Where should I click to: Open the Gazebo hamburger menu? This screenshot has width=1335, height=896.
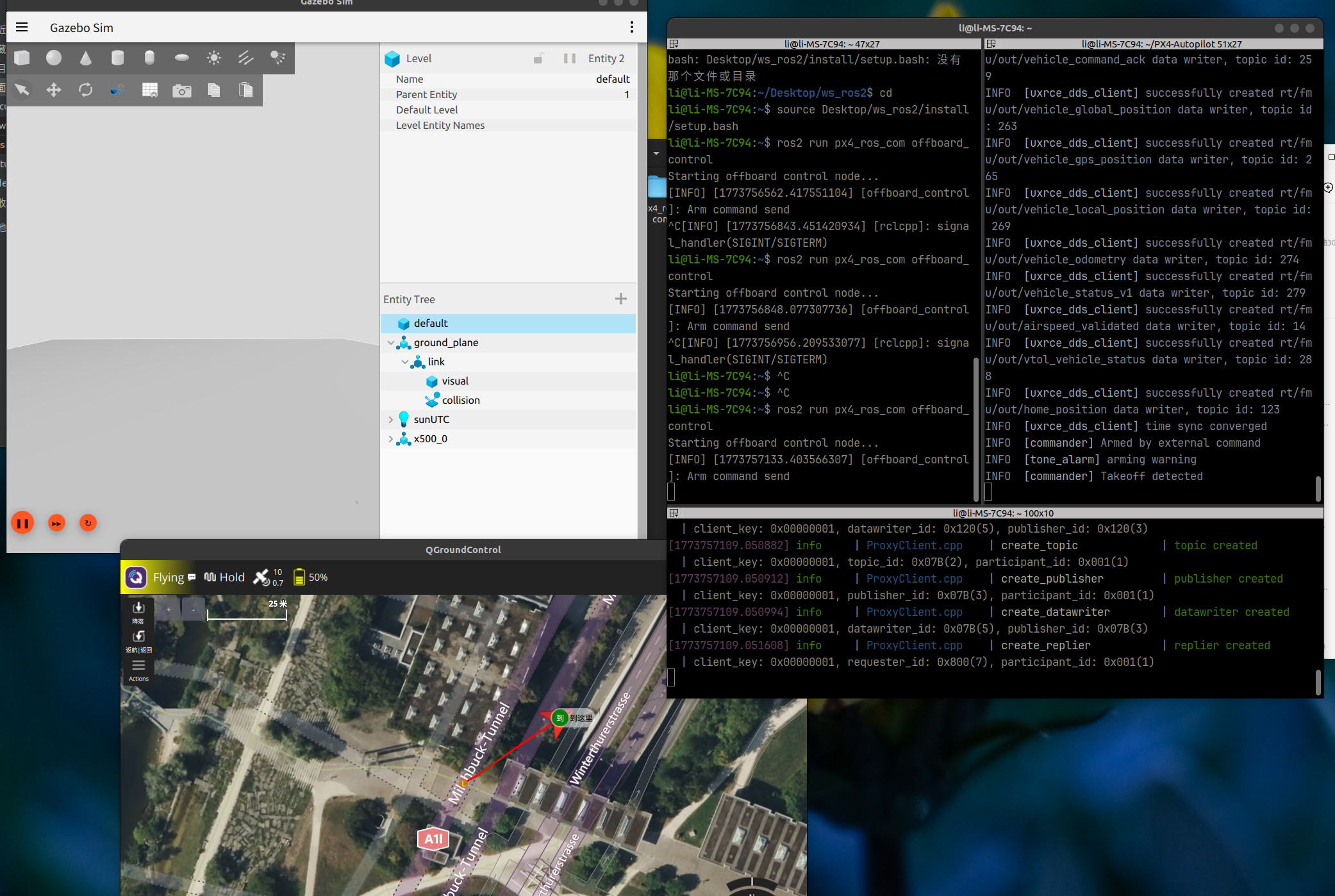click(22, 28)
